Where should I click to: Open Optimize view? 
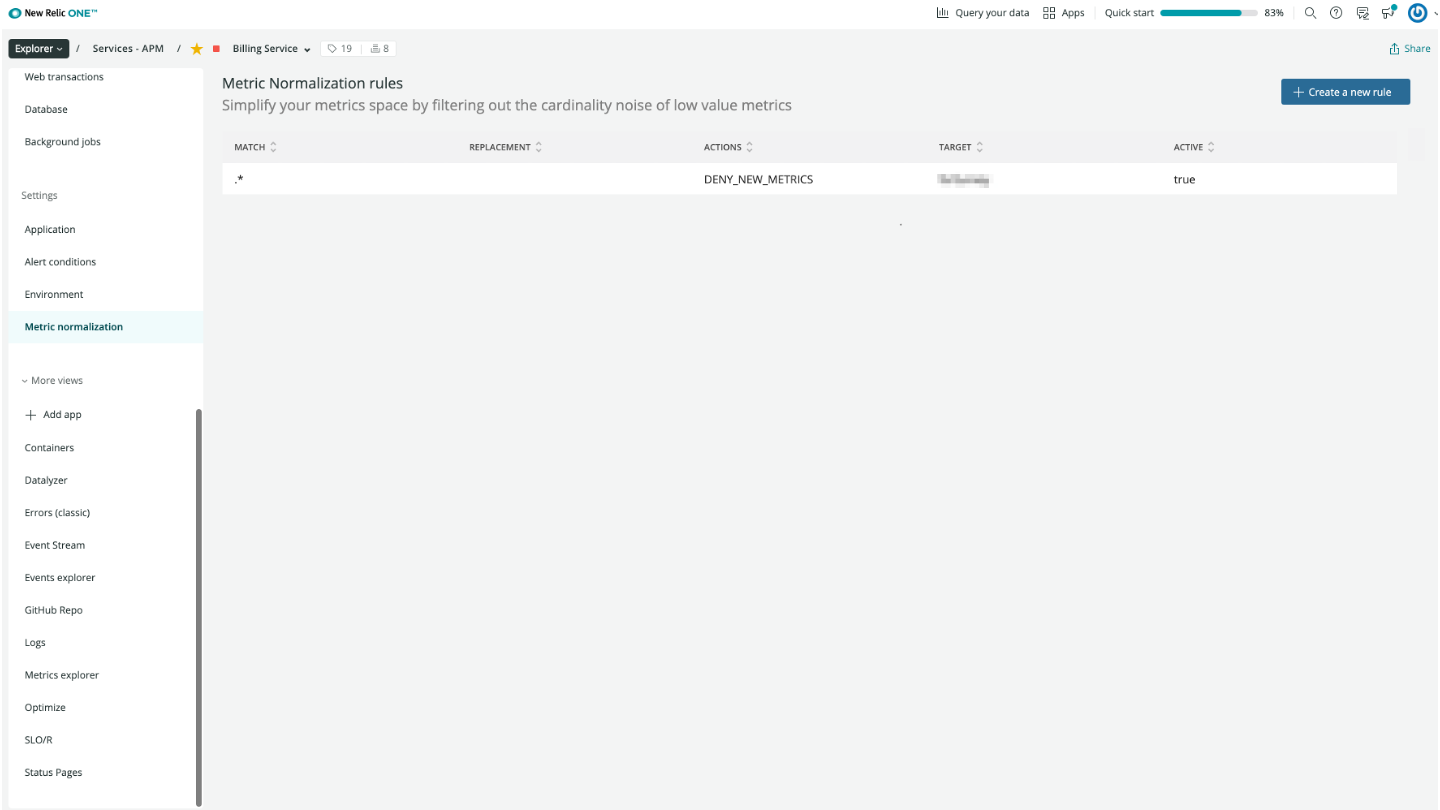45,708
